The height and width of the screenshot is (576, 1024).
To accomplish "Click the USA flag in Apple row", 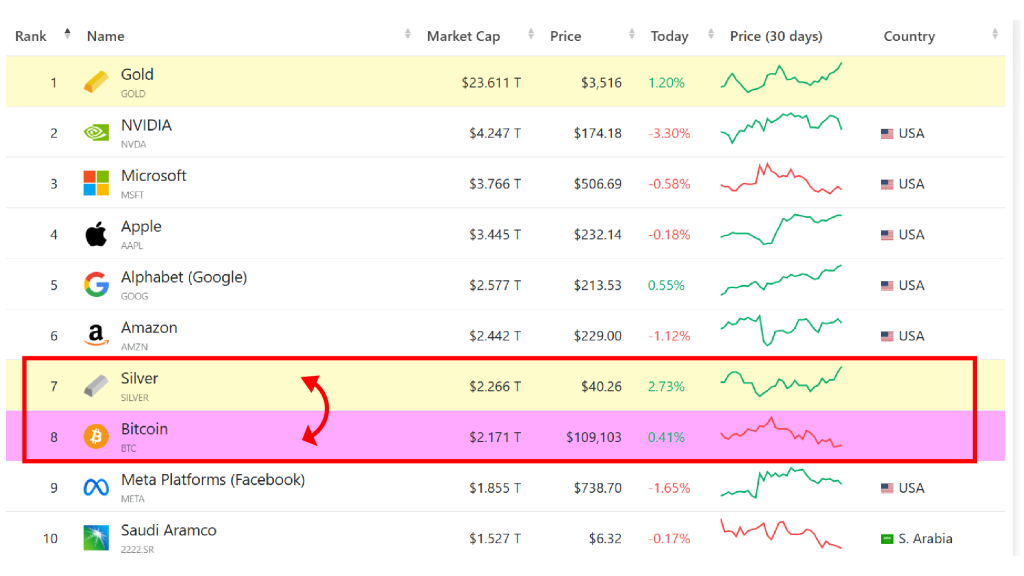I will (x=887, y=234).
